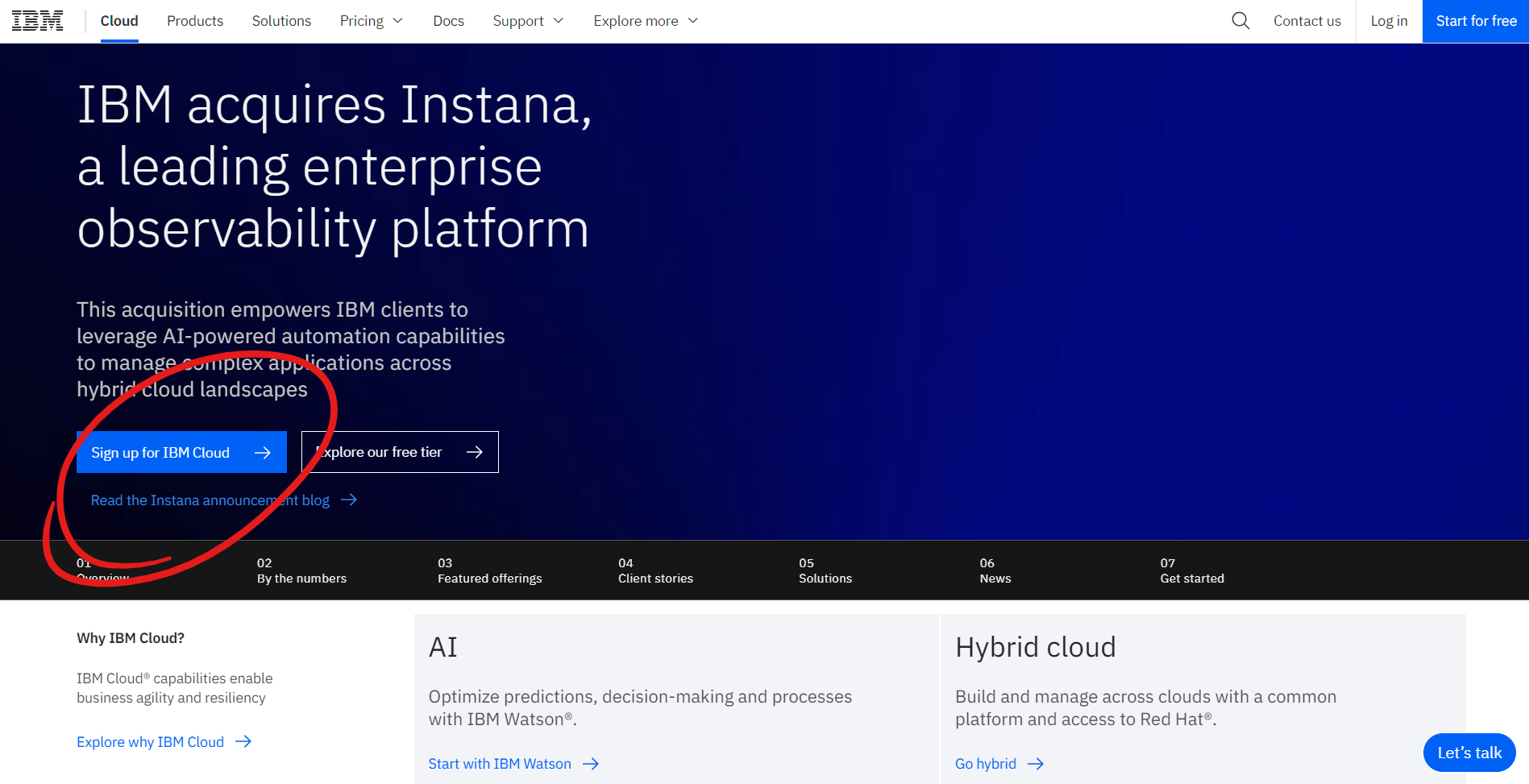Viewport: 1529px width, 784px height.
Task: Click the AI card heading
Action: tap(443, 647)
